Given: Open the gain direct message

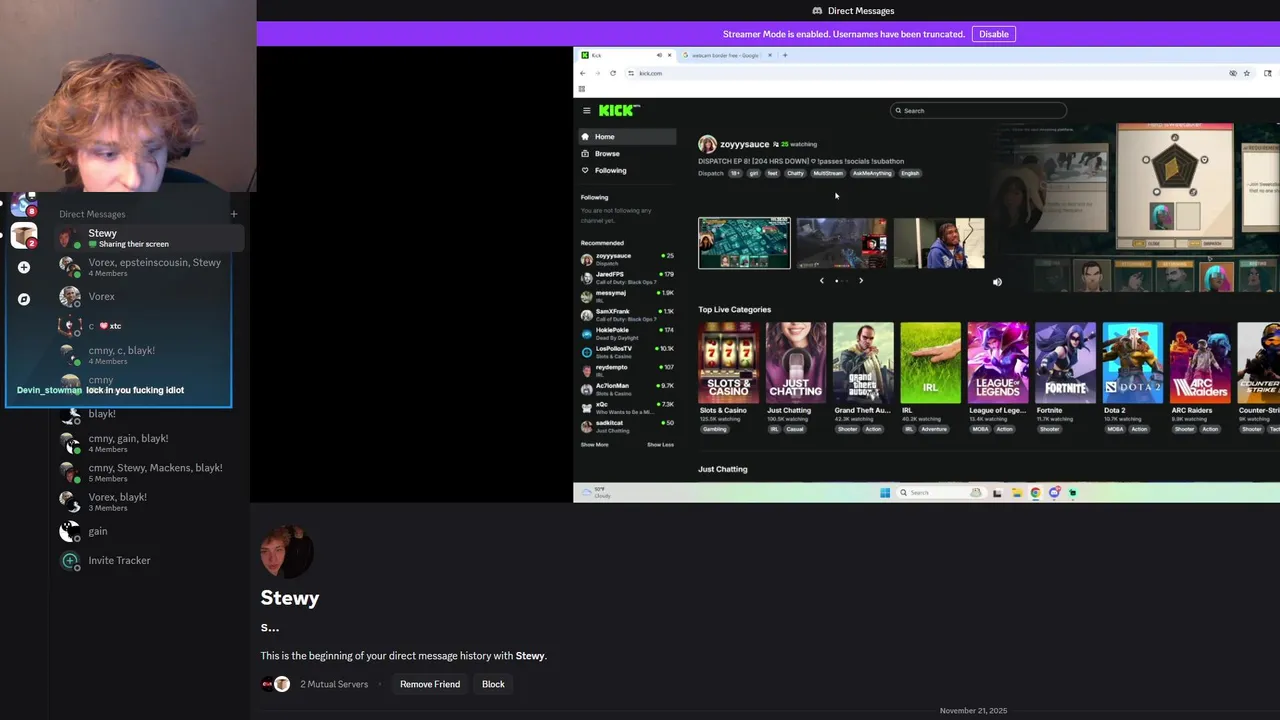Looking at the screenshot, I should 150,531.
